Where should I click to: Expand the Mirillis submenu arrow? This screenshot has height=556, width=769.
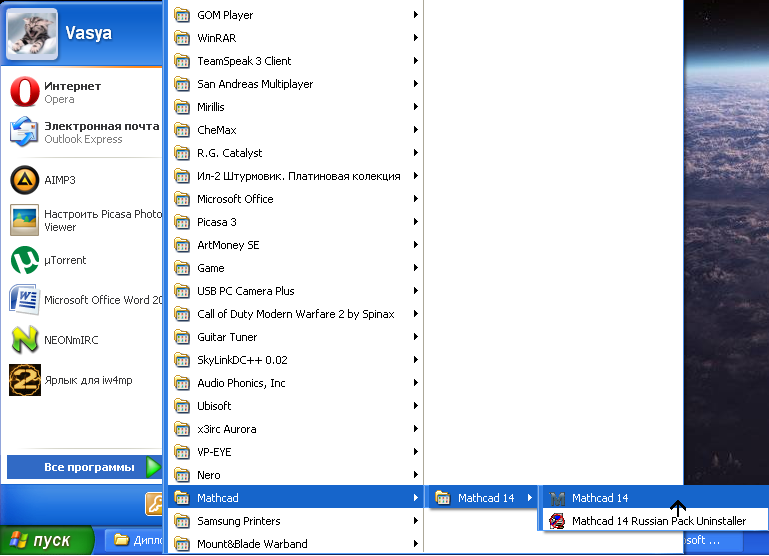[415, 107]
